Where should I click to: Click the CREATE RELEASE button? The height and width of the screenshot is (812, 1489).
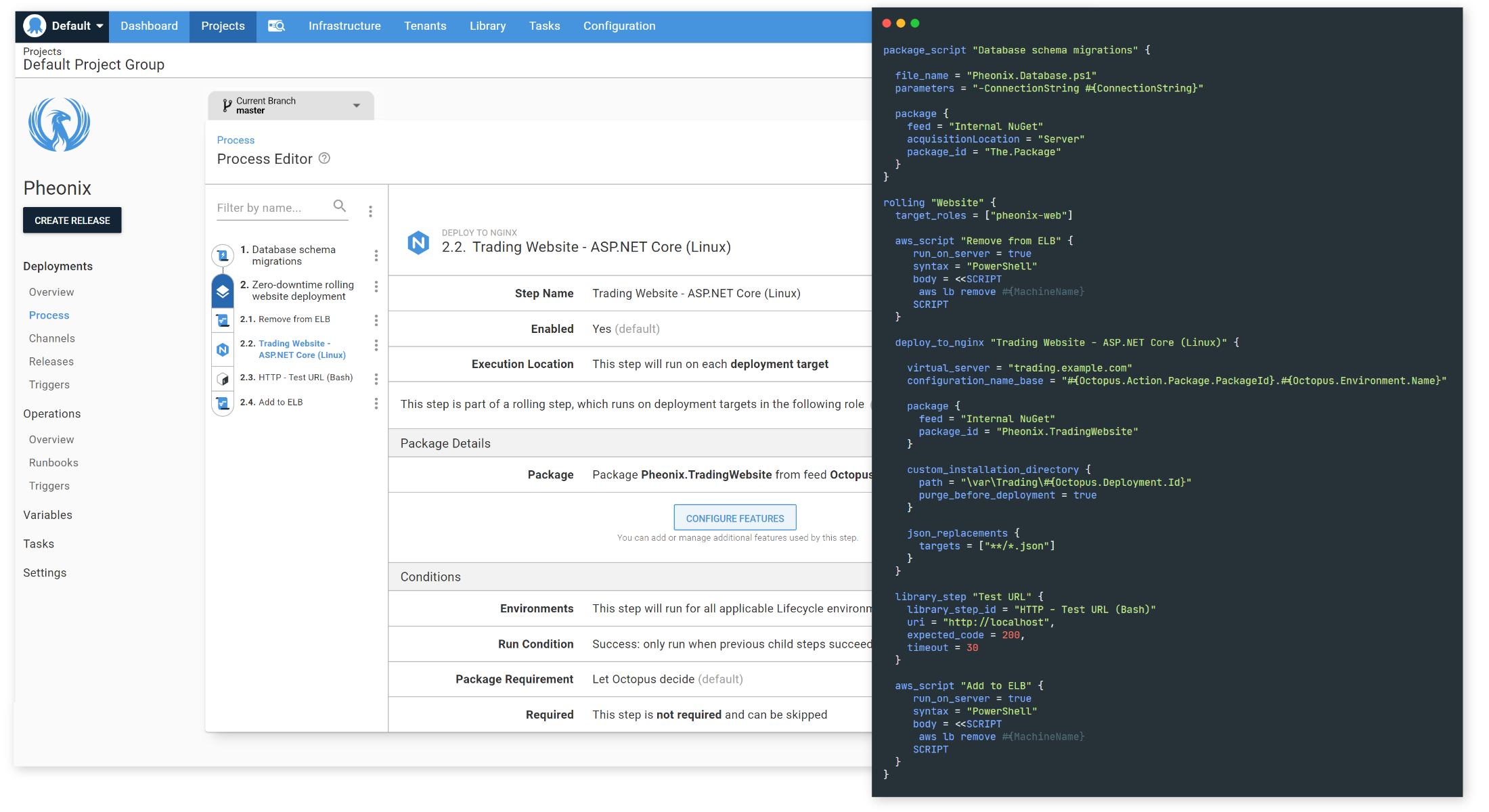click(x=72, y=221)
